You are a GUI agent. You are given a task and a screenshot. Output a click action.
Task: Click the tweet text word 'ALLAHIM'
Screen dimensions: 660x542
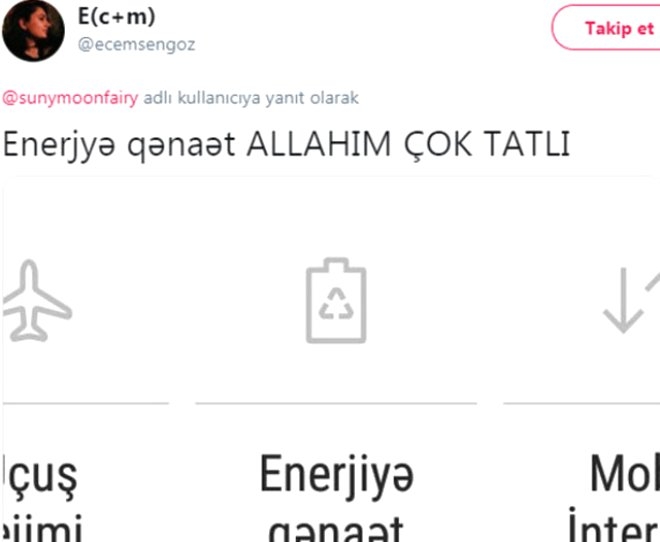(319, 144)
